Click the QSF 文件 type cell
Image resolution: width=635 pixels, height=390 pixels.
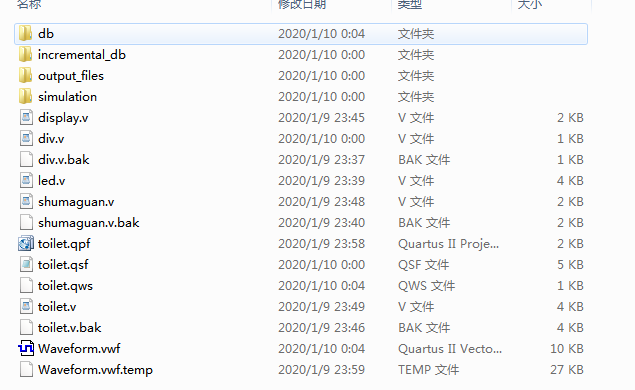[x=424, y=265]
